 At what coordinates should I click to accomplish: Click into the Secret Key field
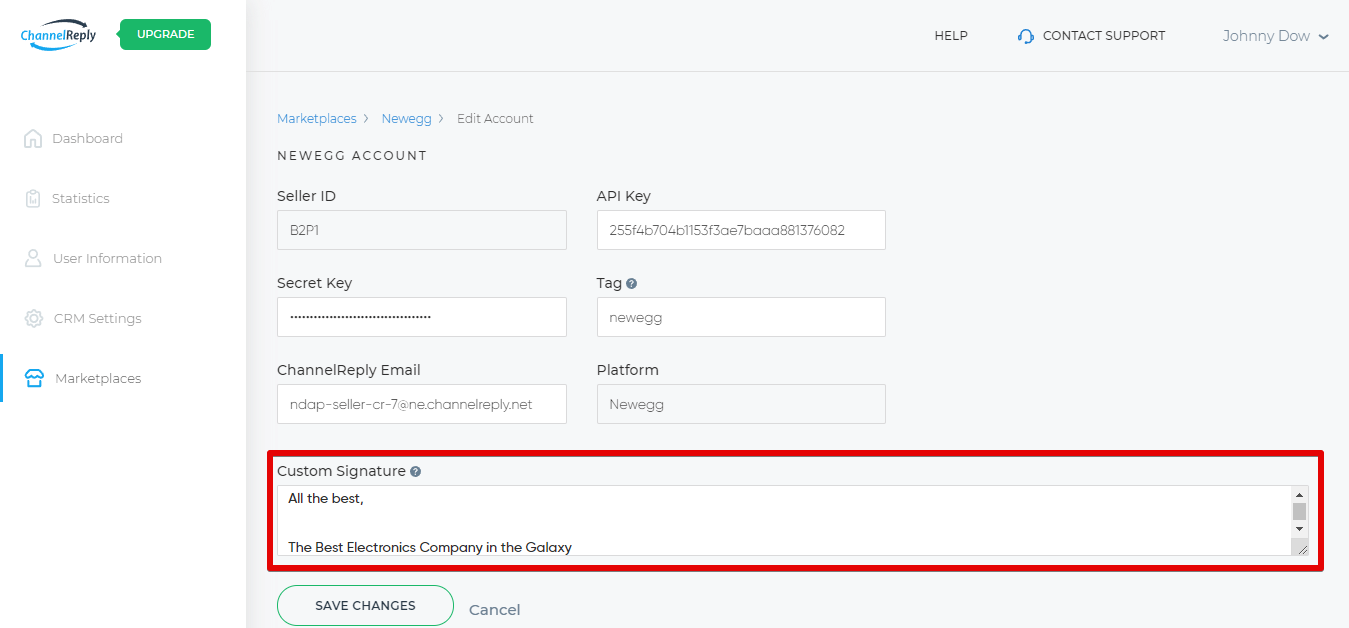click(x=421, y=317)
